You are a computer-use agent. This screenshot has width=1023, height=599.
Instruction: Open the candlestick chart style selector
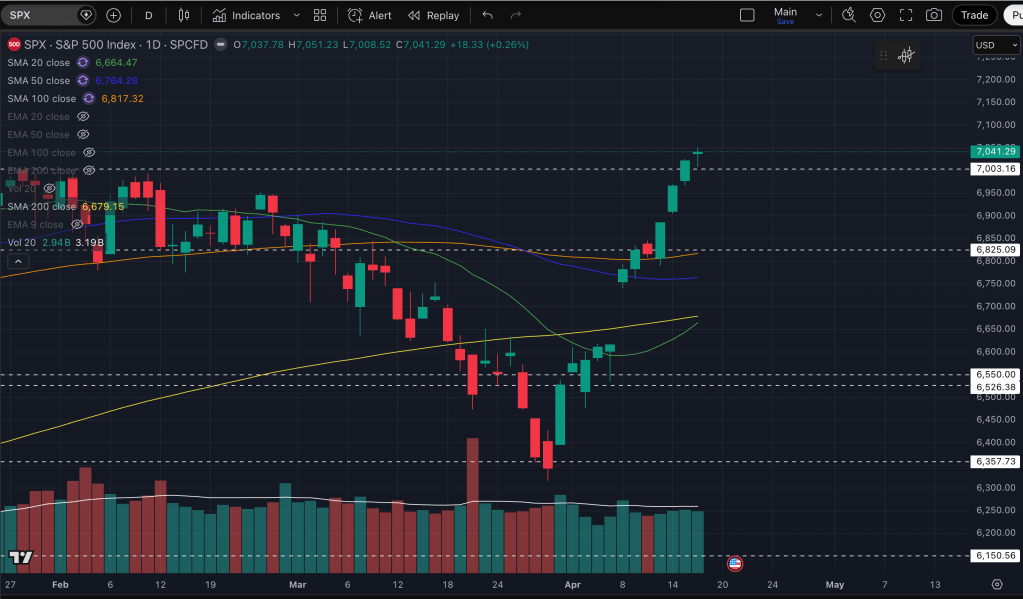pos(183,15)
